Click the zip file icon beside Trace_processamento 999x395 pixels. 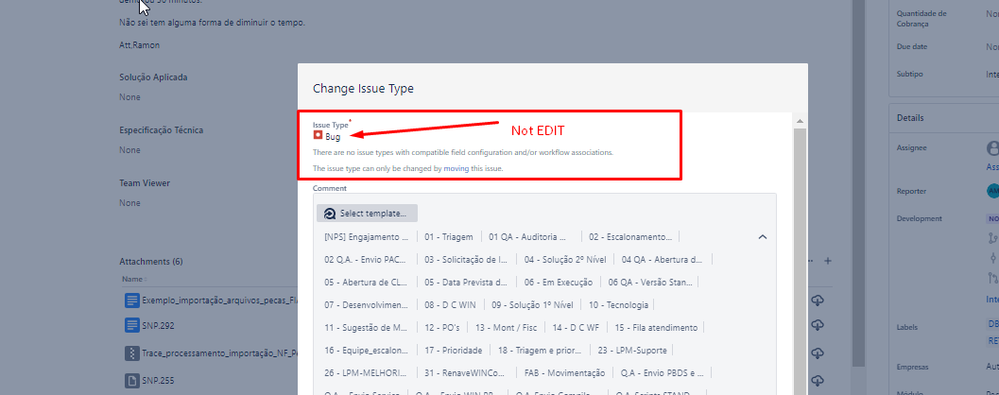coord(131,353)
